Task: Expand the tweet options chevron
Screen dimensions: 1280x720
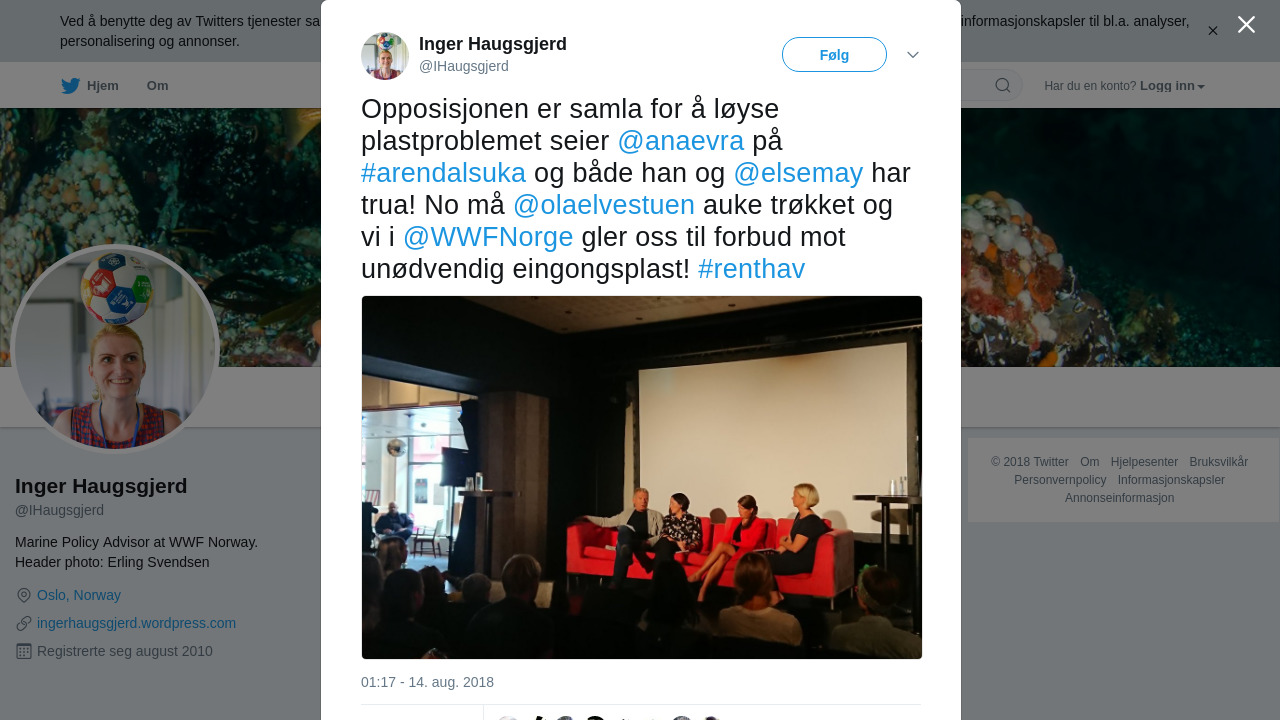Action: (913, 55)
